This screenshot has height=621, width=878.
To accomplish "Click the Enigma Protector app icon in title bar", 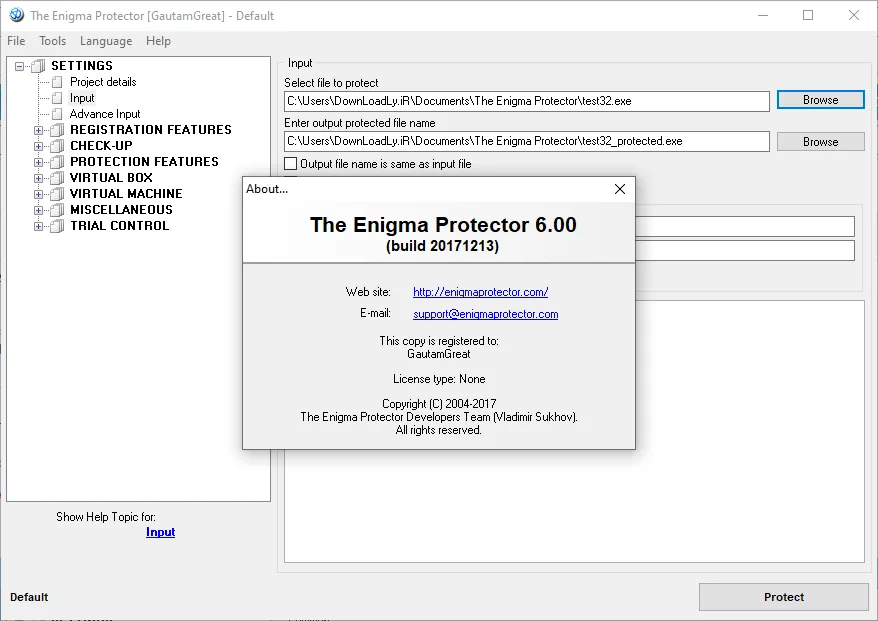I will click(x=17, y=15).
